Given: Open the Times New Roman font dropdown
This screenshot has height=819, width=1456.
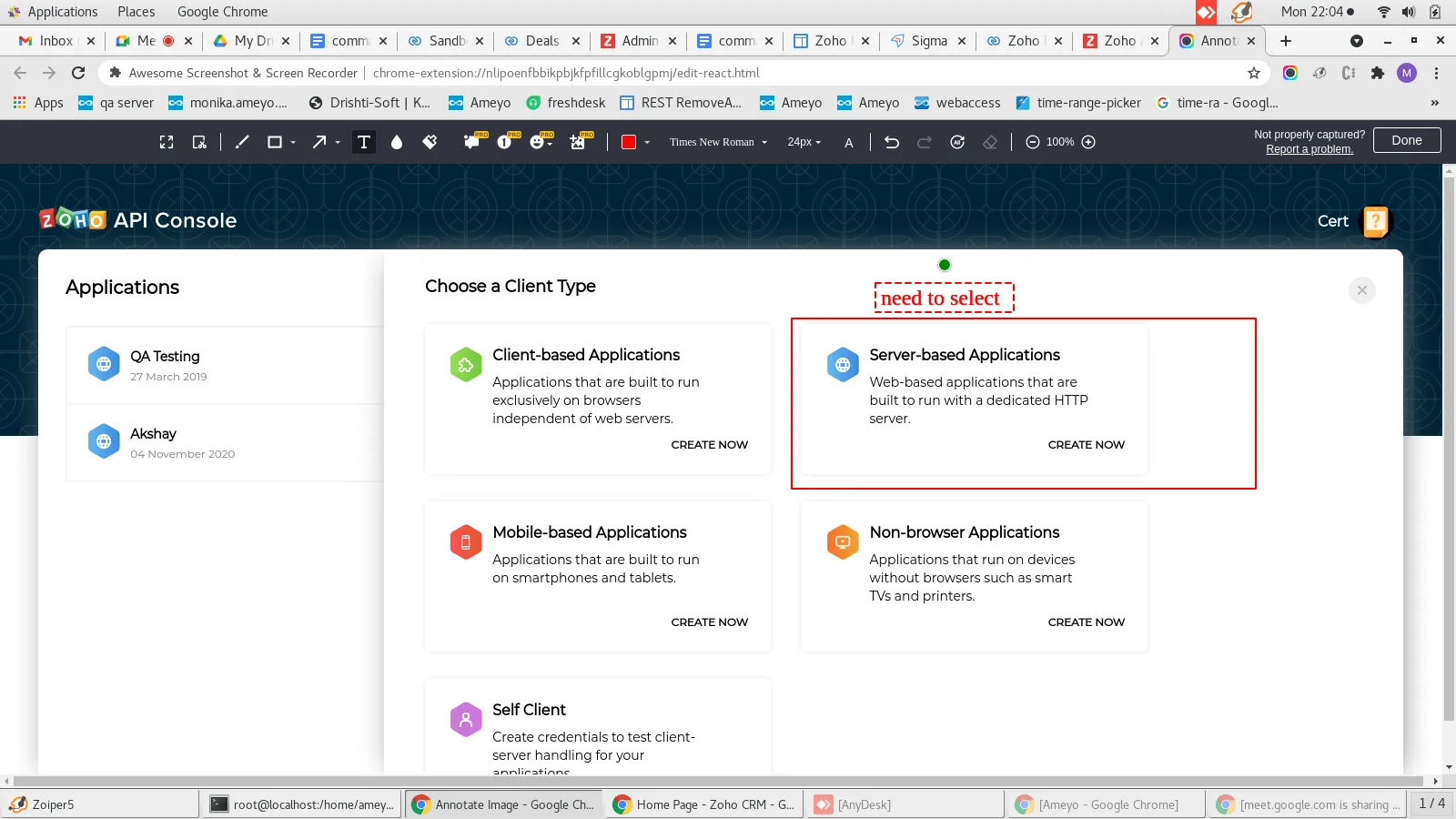Looking at the screenshot, I should click(718, 142).
